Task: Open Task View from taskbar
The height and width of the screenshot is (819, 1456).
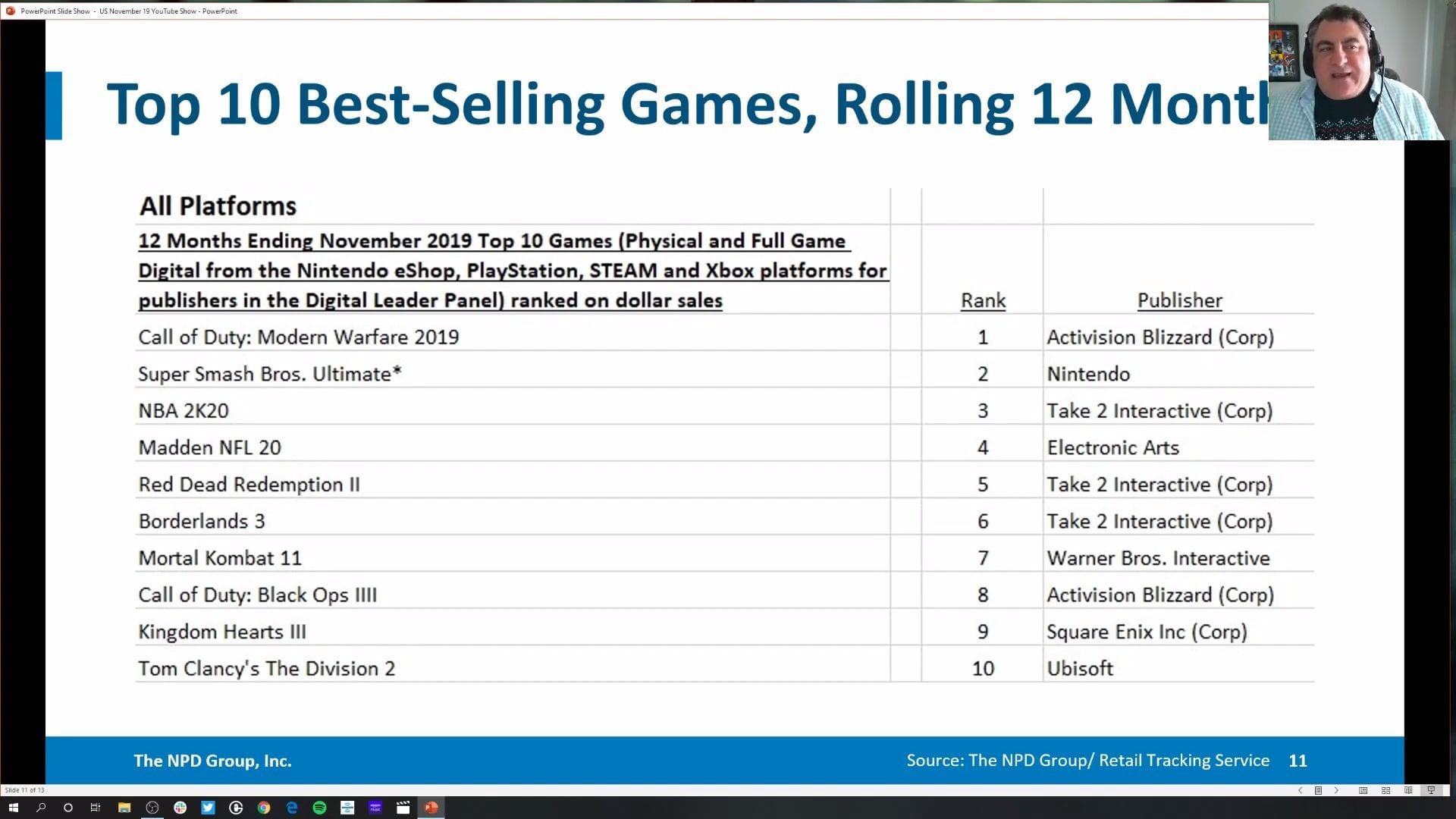Action: [x=96, y=808]
